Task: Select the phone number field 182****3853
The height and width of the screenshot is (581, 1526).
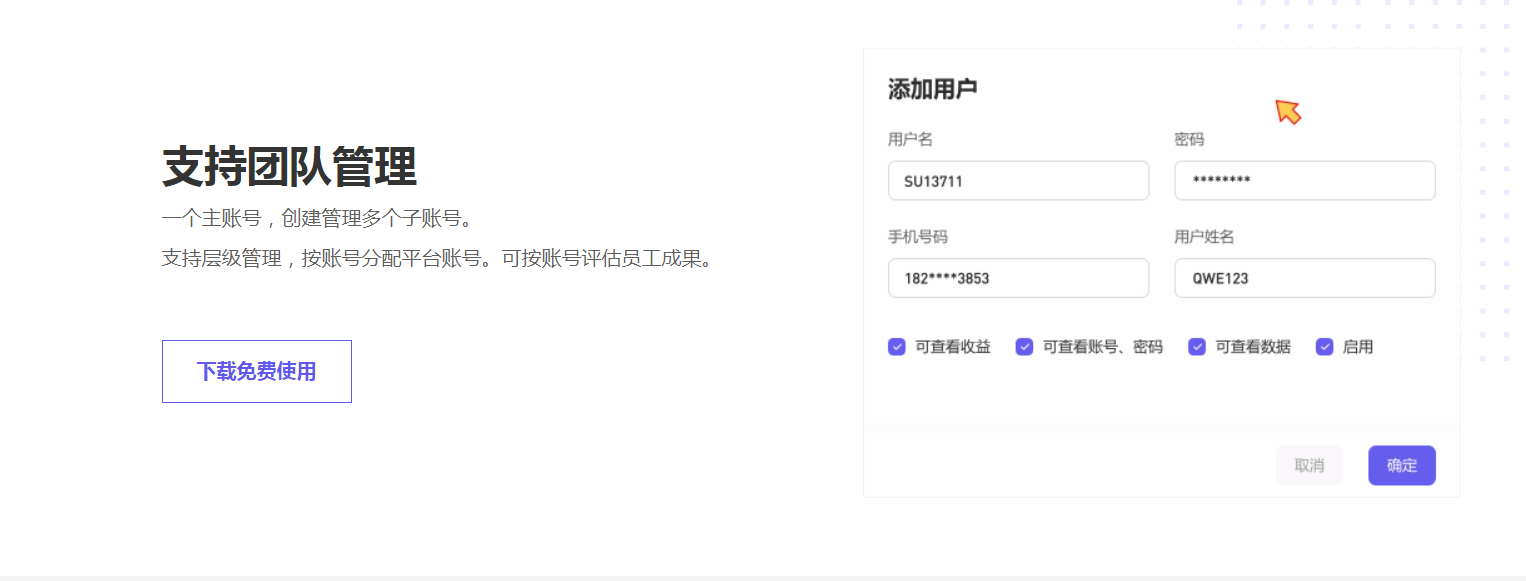Action: pyautogui.click(x=1018, y=278)
